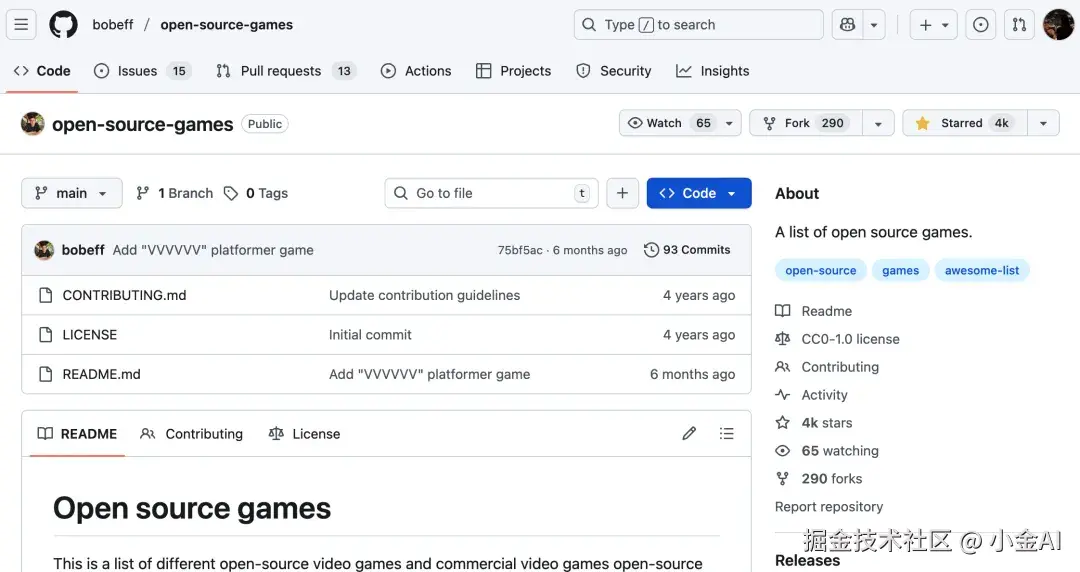Switch to the Issues tab
The height and width of the screenshot is (572, 1080).
143,71
